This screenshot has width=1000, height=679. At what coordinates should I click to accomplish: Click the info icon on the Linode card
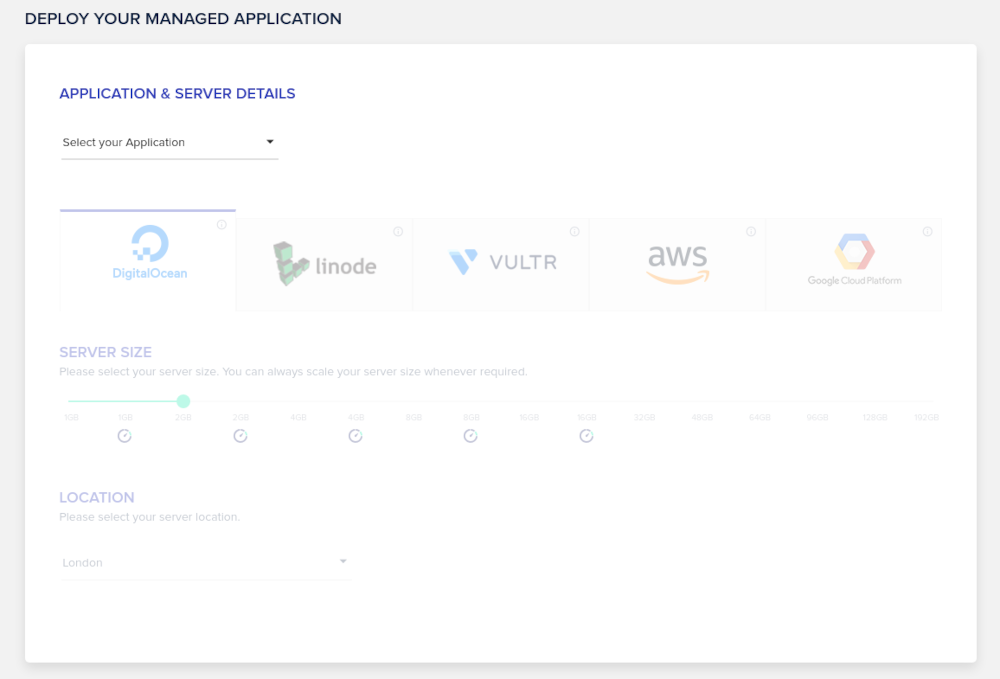tap(398, 232)
